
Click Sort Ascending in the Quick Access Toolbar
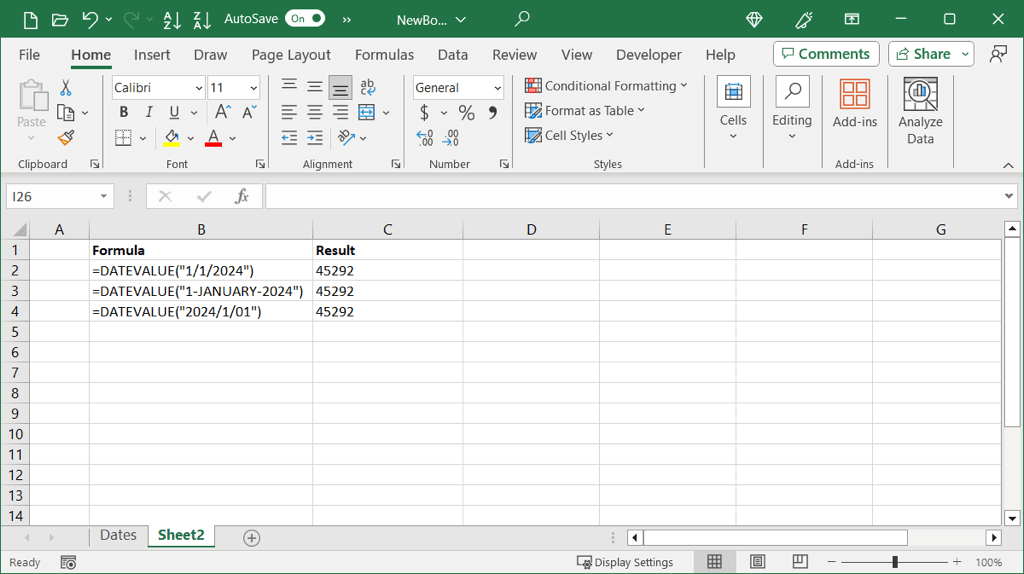pos(171,19)
